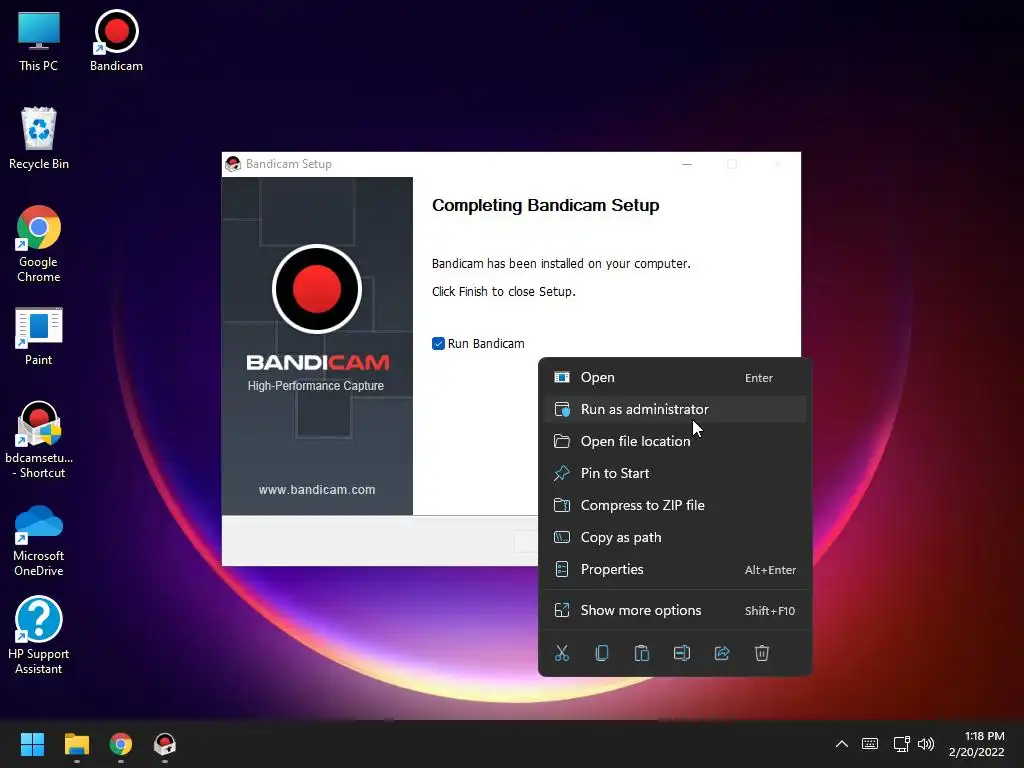Choose Show more options
This screenshot has height=768, width=1024.
675,611
